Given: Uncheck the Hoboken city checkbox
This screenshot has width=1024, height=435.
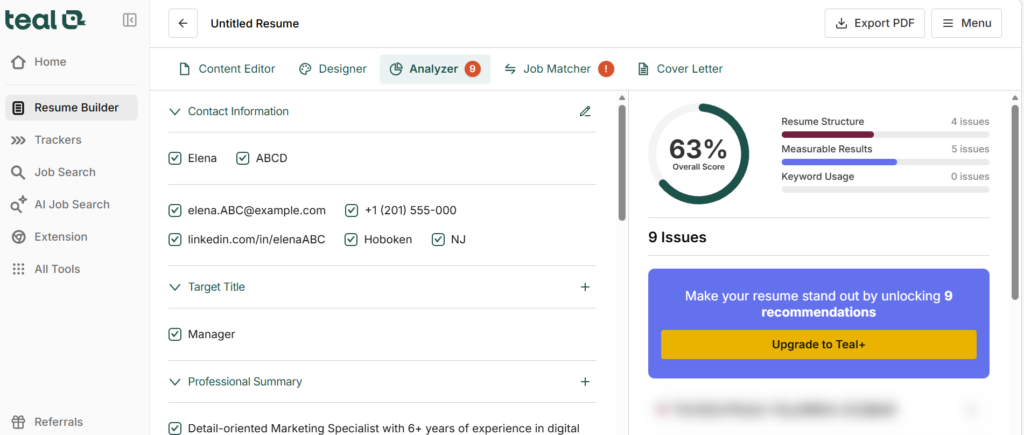Looking at the screenshot, I should pos(351,240).
